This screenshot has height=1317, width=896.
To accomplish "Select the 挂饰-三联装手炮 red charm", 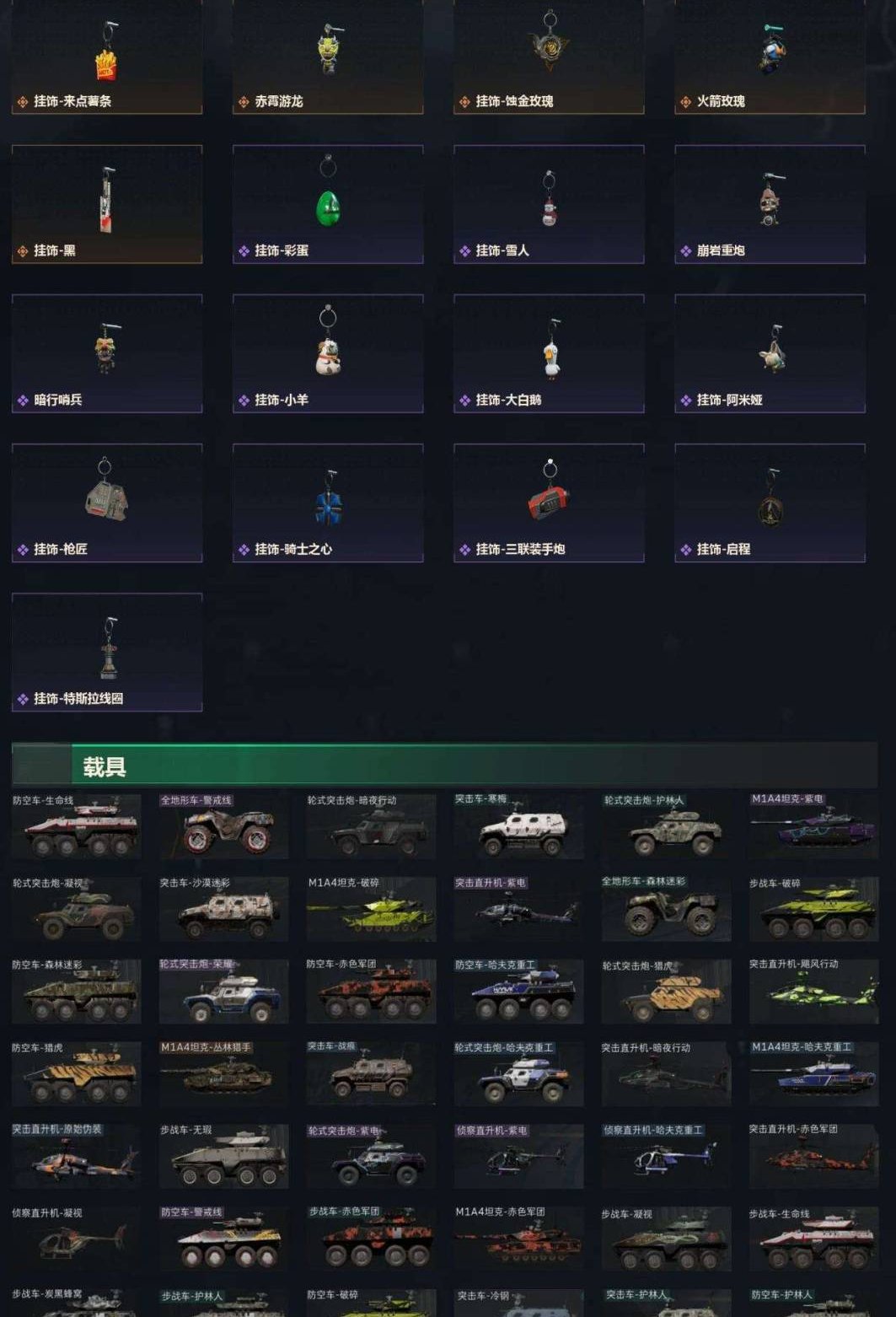I will click(549, 503).
